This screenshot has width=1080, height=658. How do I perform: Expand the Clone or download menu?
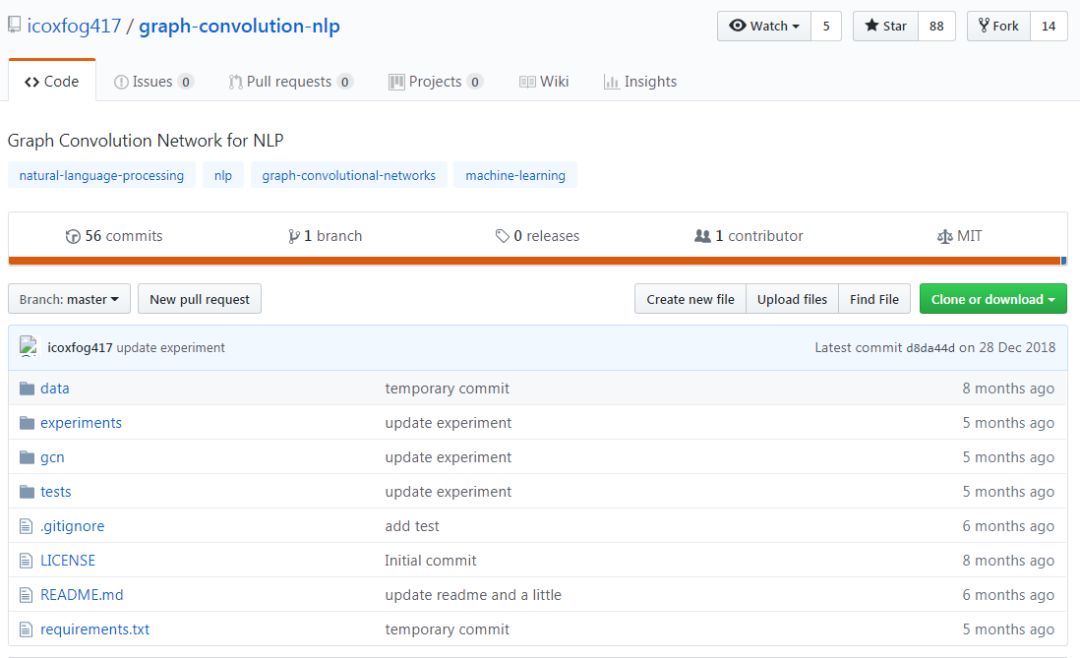993,299
